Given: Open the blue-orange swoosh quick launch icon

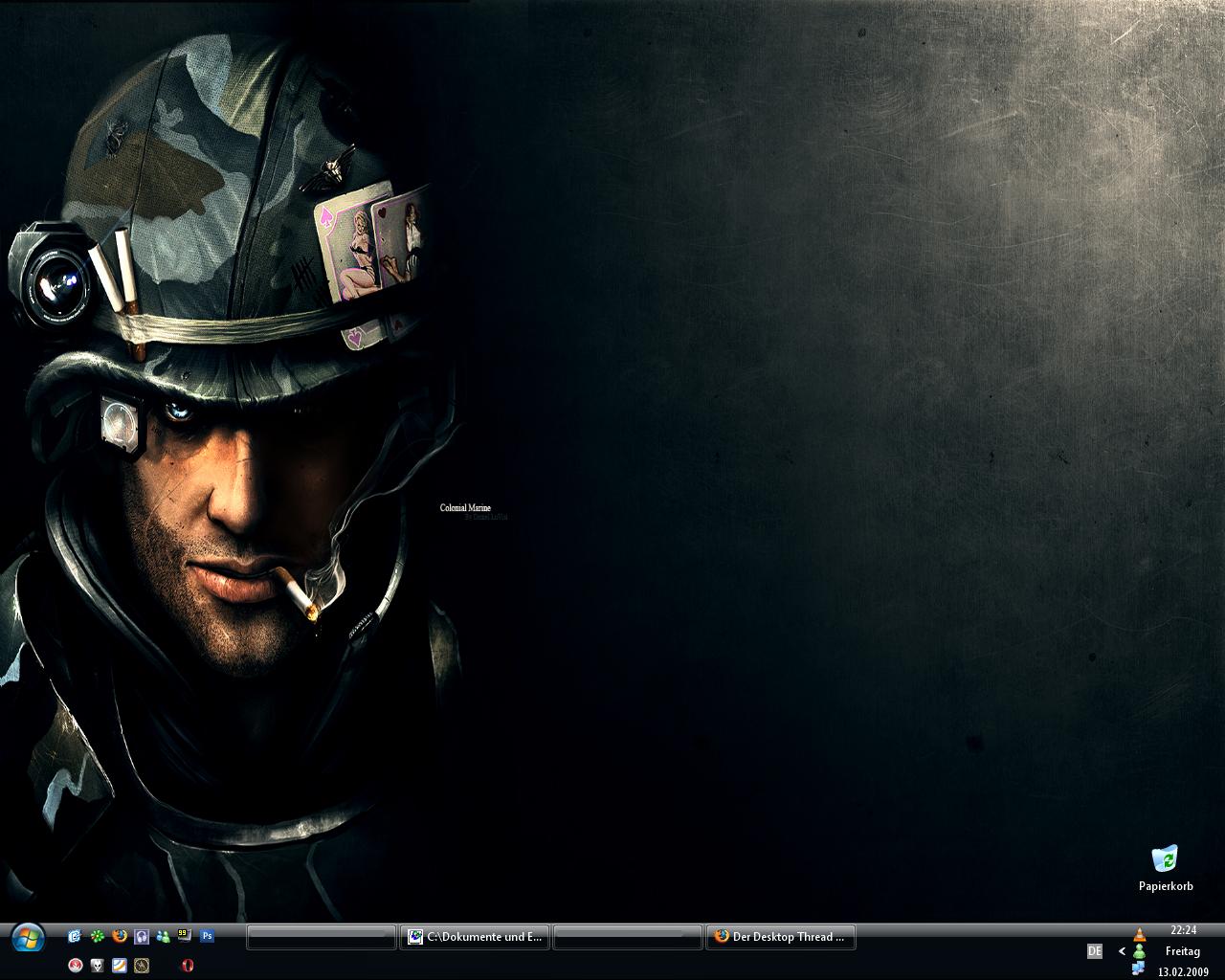Looking at the screenshot, I should [119, 965].
